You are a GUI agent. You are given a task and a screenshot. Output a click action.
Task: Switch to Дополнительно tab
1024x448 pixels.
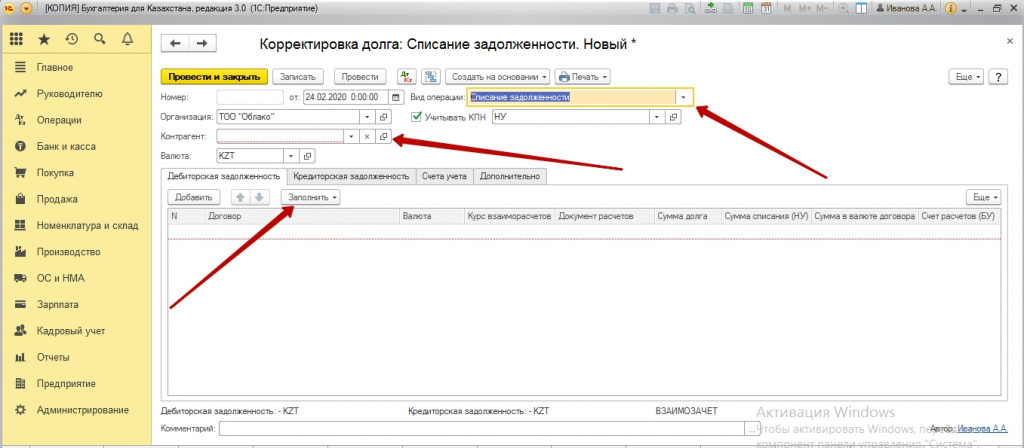pyautogui.click(x=510, y=176)
